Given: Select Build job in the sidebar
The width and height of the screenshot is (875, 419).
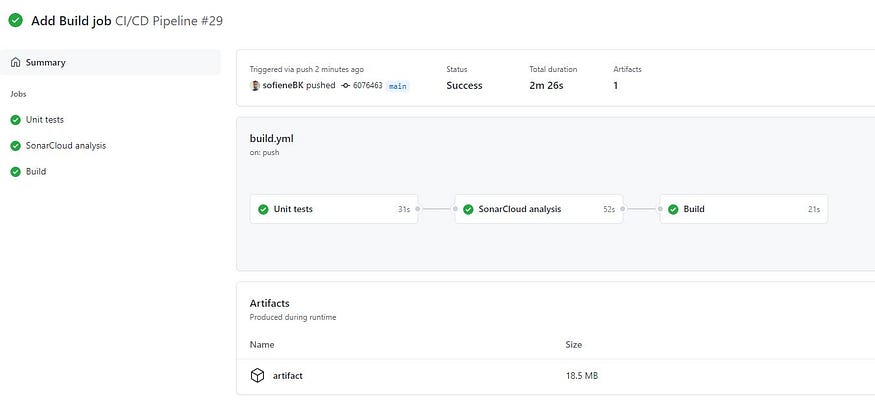Looking at the screenshot, I should coord(36,172).
